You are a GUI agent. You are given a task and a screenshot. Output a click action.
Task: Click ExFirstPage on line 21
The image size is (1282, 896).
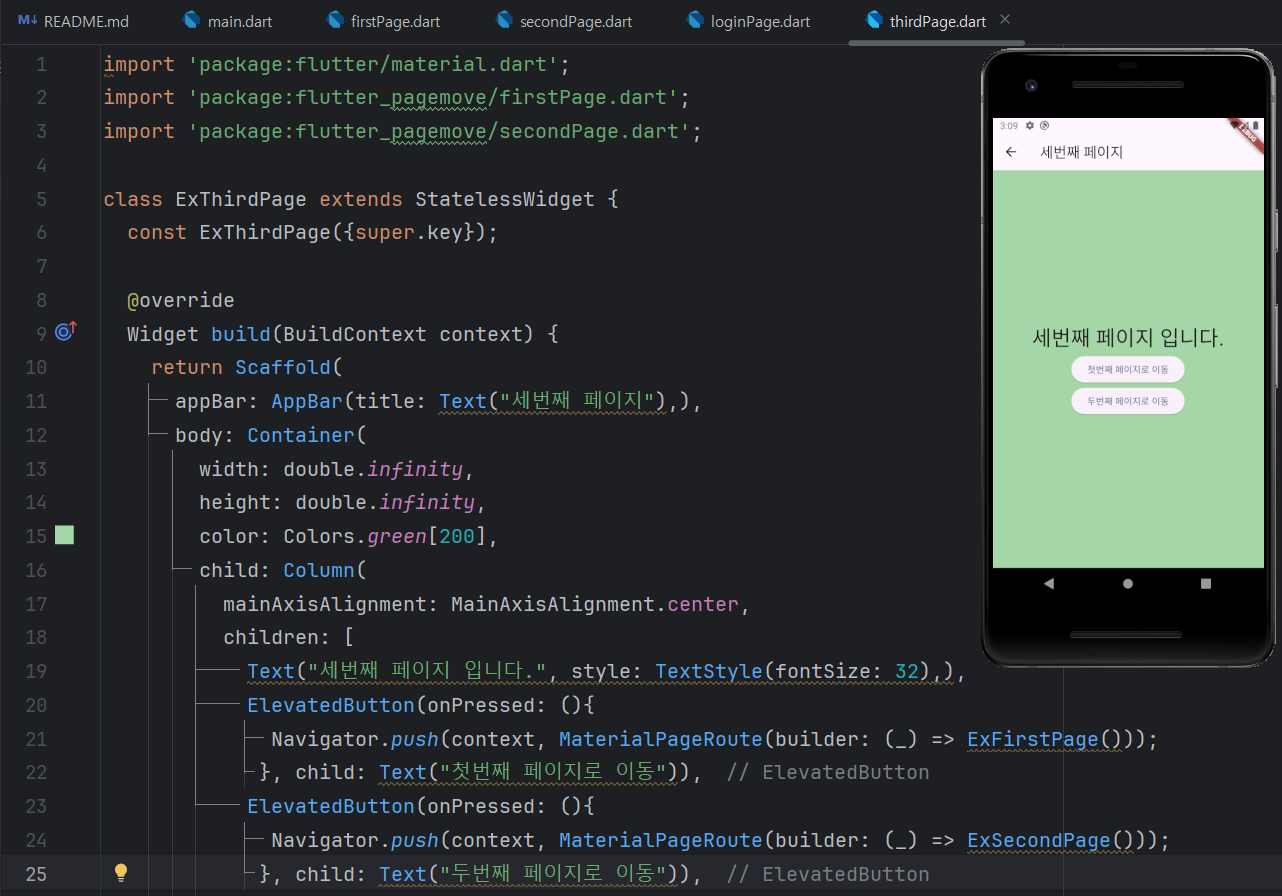1033,739
